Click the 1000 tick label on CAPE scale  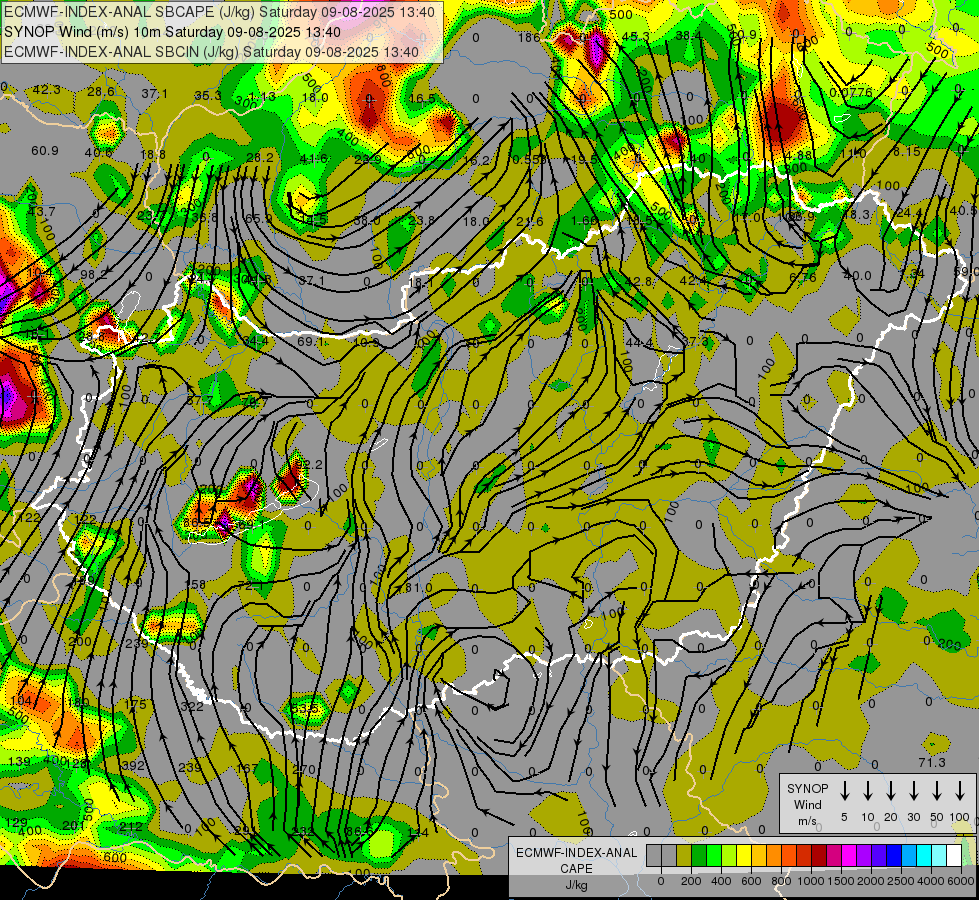810,881
